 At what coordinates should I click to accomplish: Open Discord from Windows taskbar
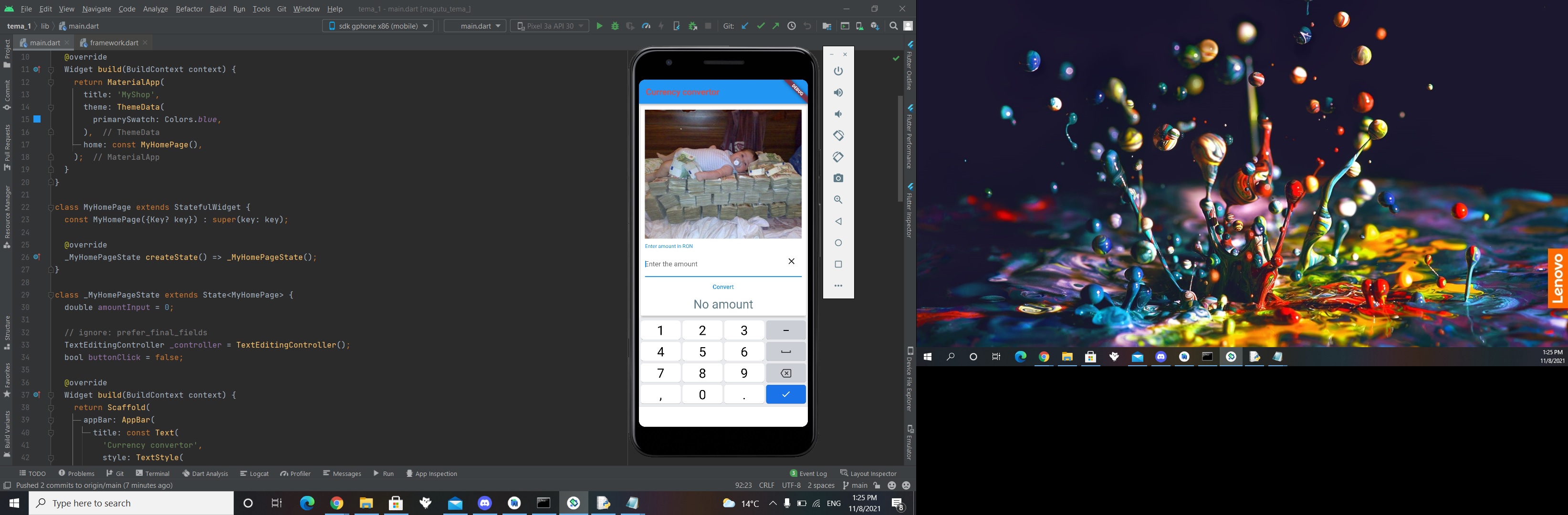click(484, 503)
